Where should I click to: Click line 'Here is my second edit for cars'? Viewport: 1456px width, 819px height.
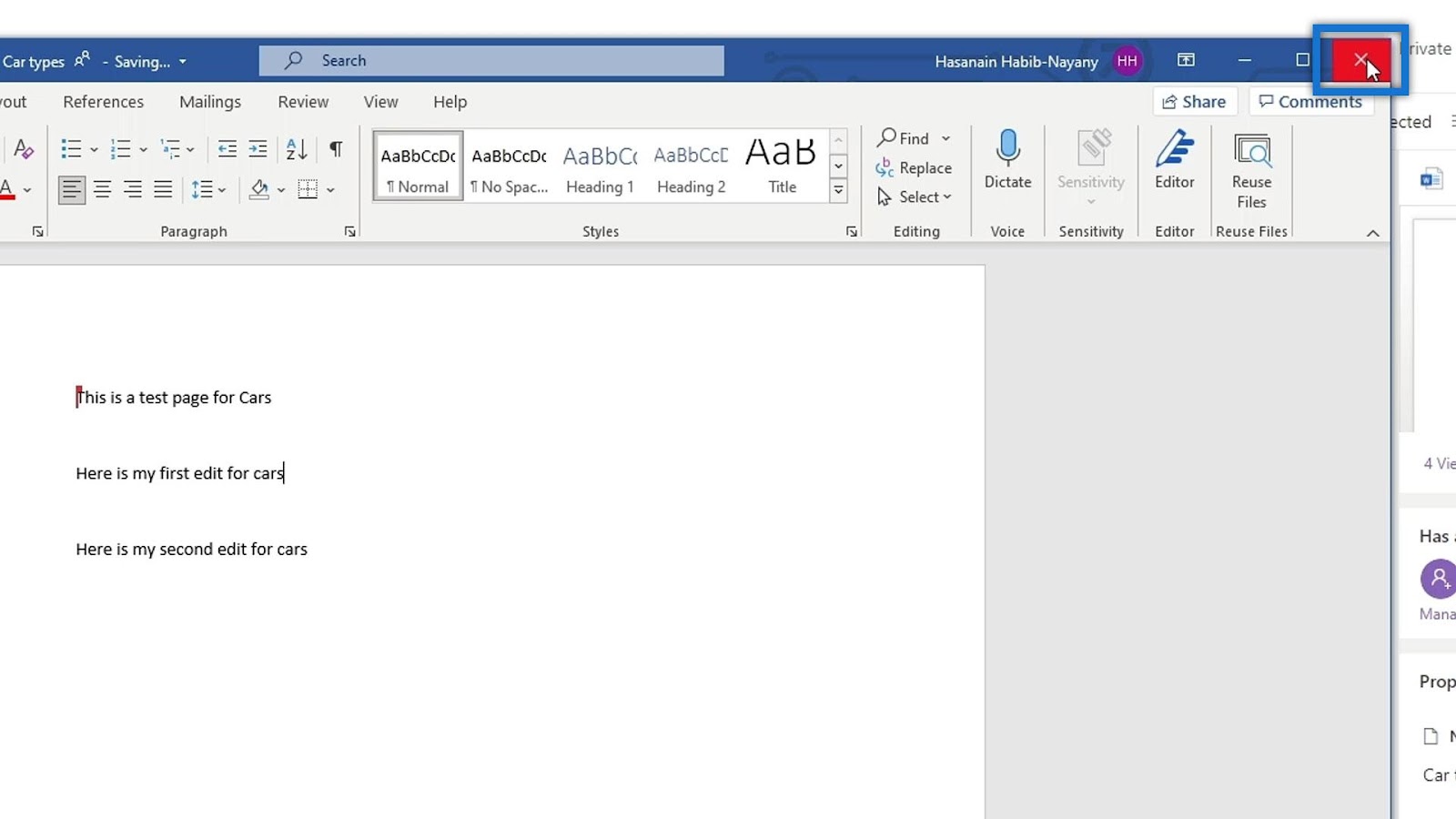click(192, 550)
